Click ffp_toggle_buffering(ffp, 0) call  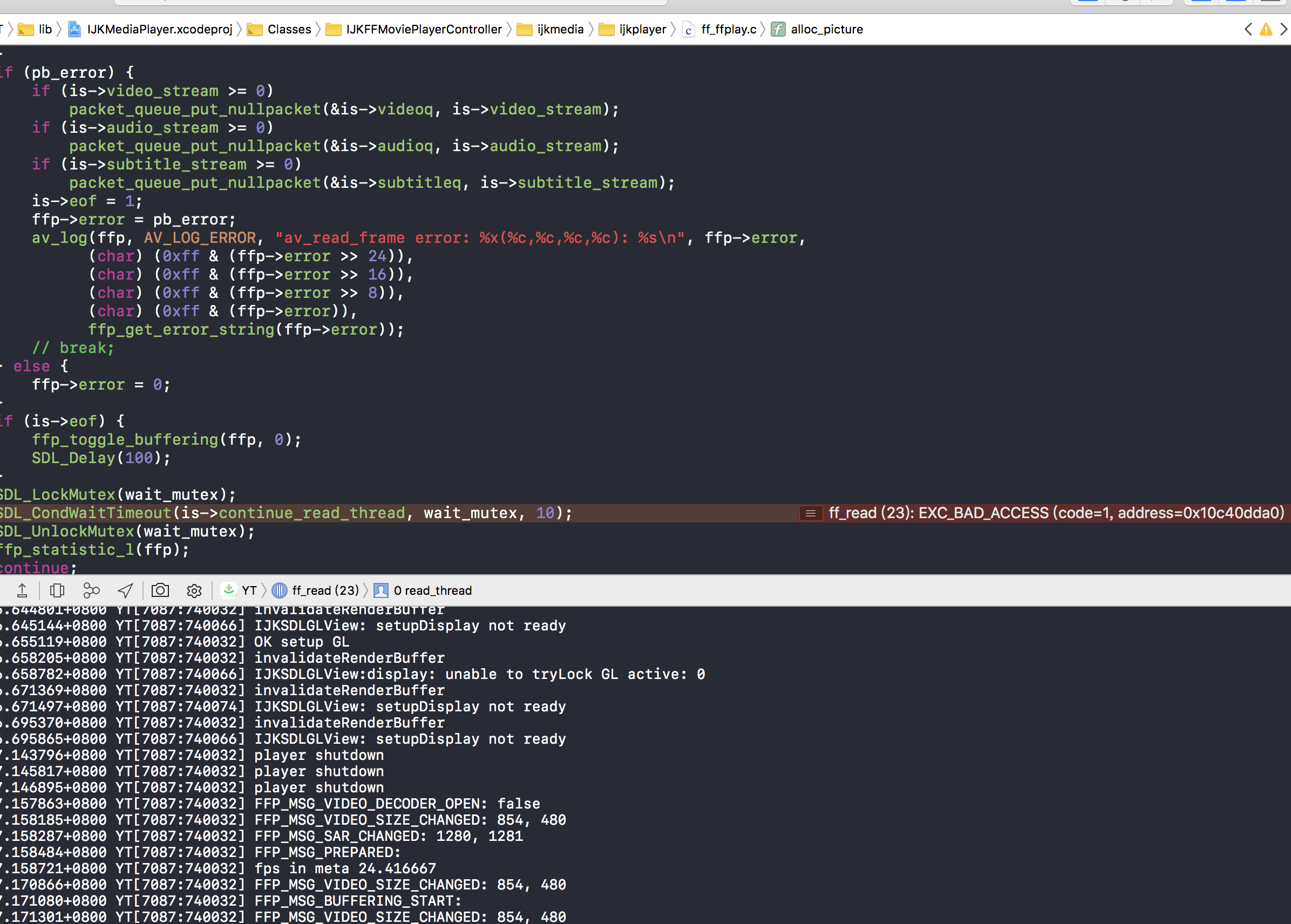click(166, 440)
